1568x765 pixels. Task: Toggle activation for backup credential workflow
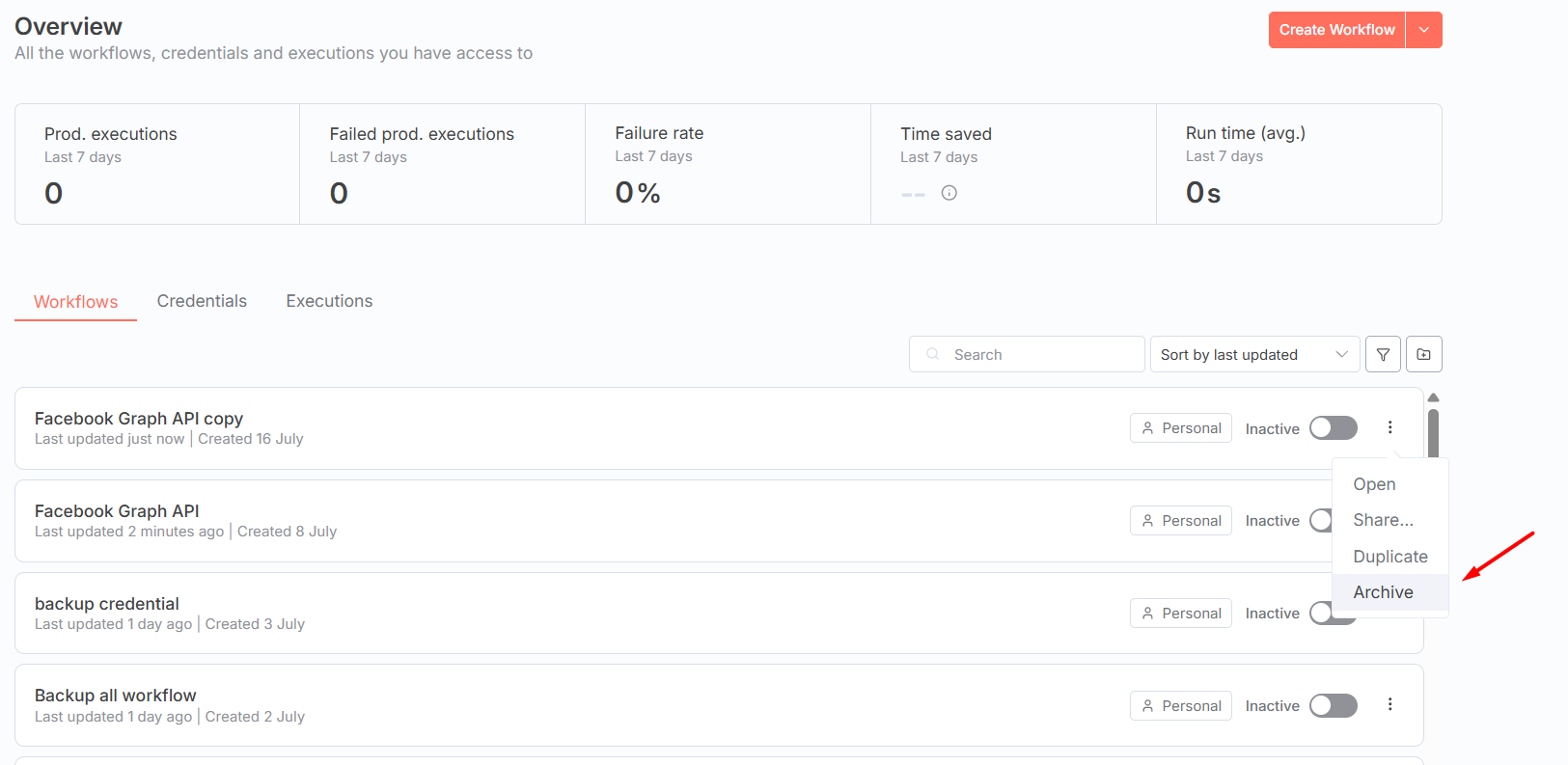1321,613
